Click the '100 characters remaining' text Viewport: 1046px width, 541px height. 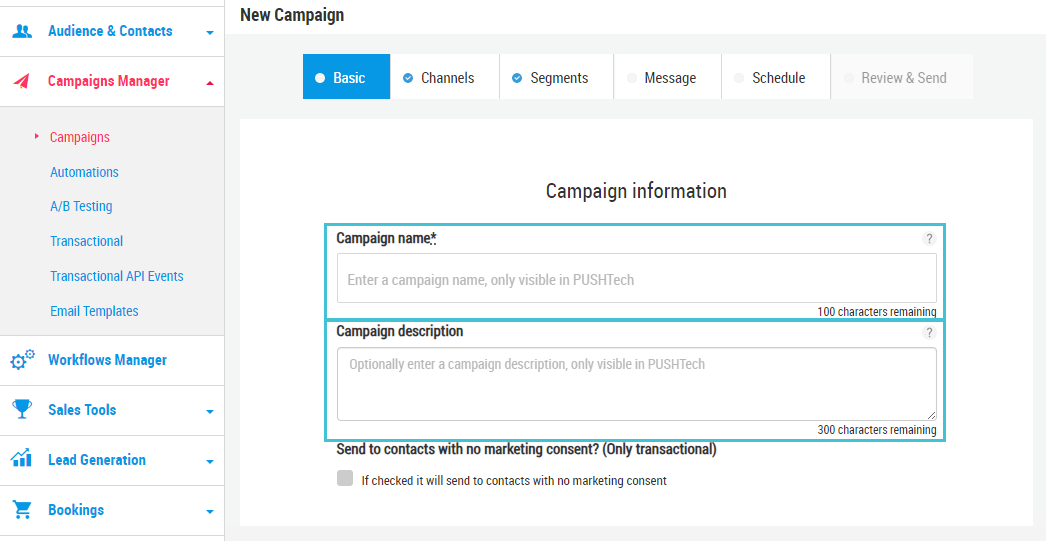pos(877,312)
